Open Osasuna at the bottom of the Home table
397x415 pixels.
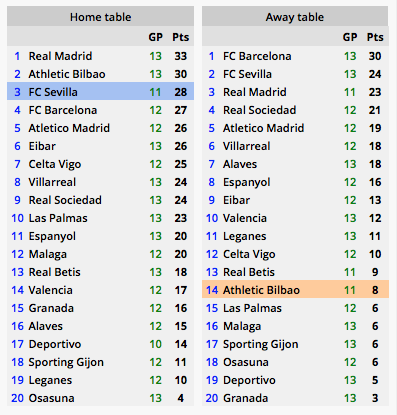[52, 398]
